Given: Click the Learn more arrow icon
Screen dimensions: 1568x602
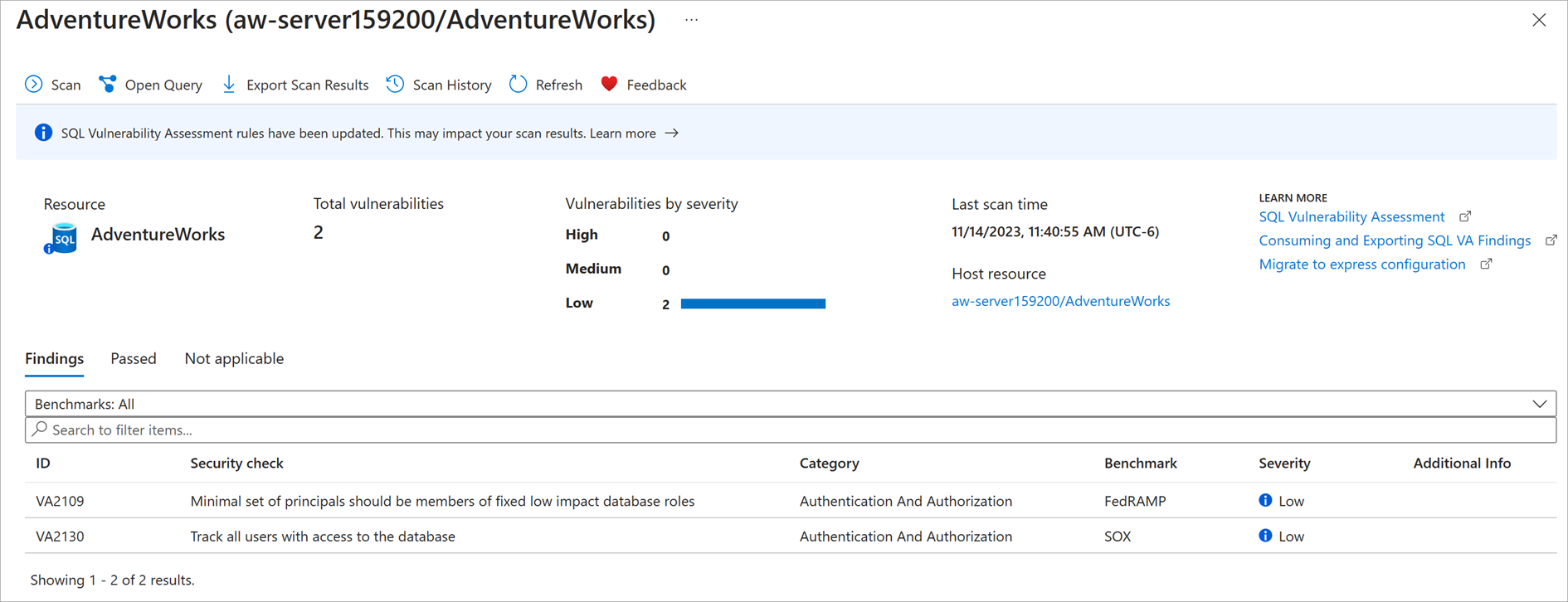Looking at the screenshot, I should coord(672,133).
